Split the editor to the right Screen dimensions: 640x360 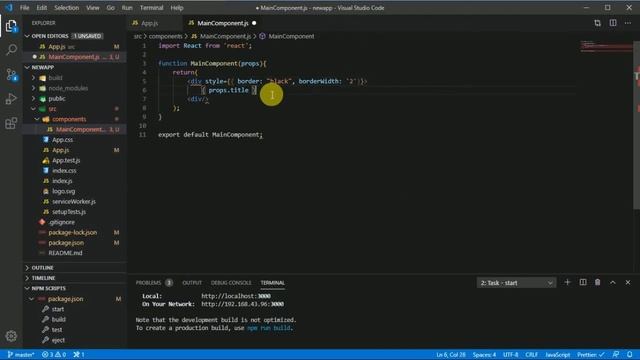(613, 23)
